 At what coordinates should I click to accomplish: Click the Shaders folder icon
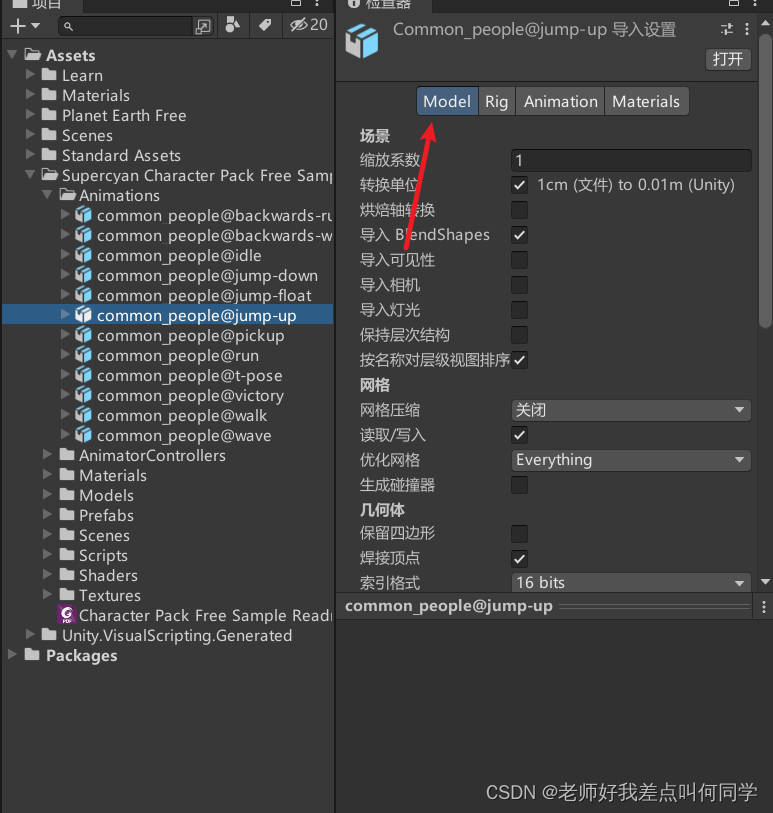pyautogui.click(x=67, y=574)
